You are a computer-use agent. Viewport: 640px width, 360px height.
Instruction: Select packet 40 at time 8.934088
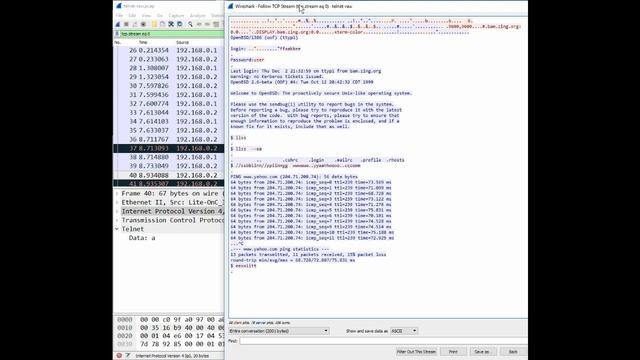coord(169,175)
